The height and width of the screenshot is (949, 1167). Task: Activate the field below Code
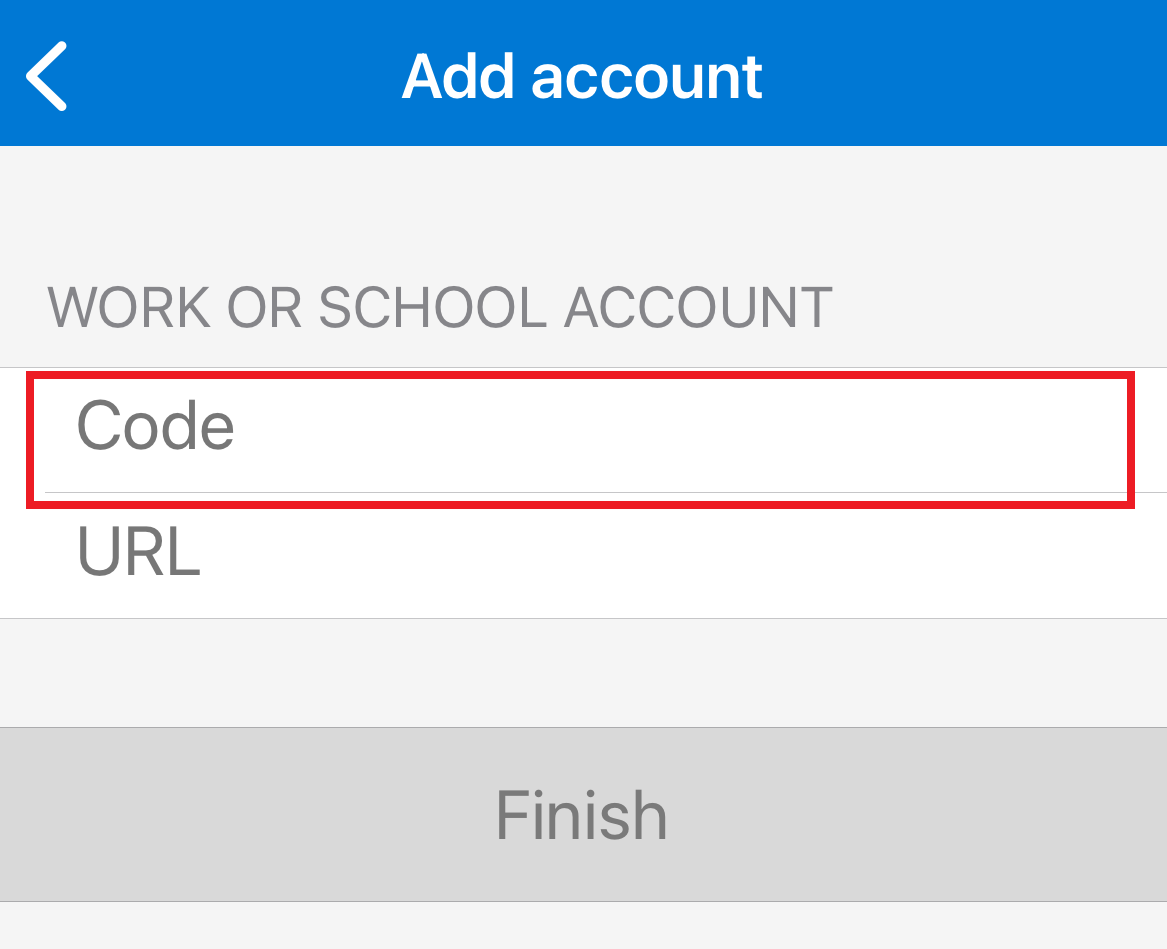[x=580, y=555]
